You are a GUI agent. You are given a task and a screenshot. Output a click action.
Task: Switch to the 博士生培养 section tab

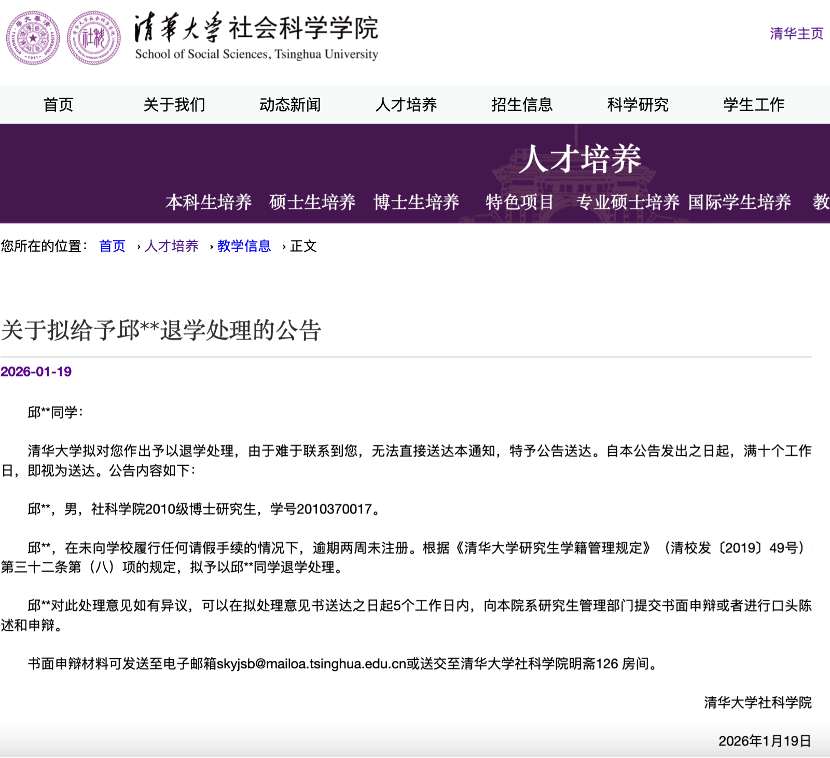pyautogui.click(x=414, y=201)
